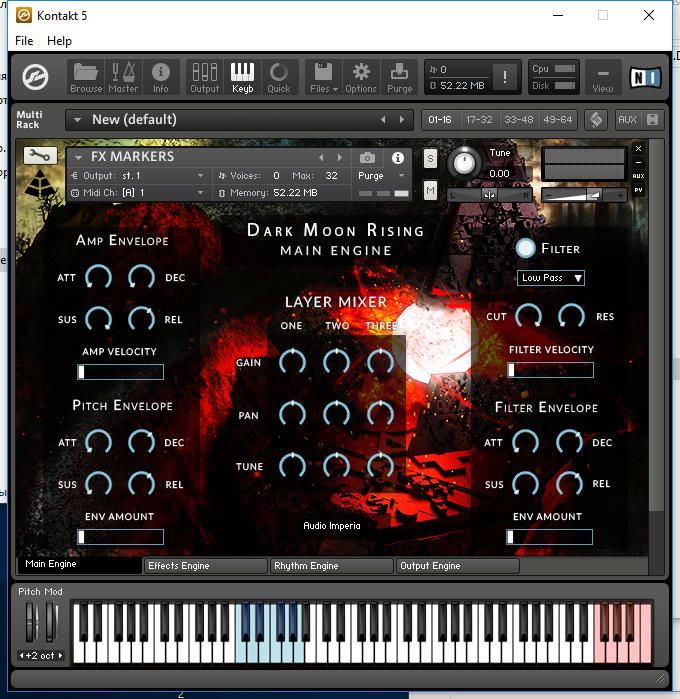Image resolution: width=680 pixels, height=699 pixels.
Task: Click the wrench edit-instrument icon
Action: pos(41,155)
